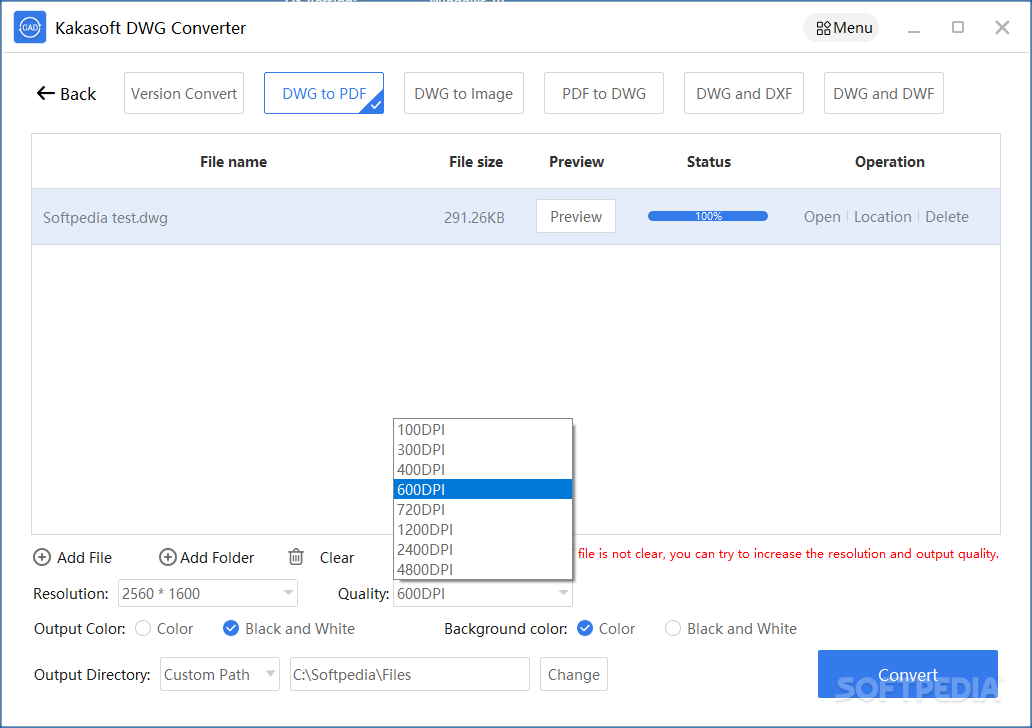
Task: Click the red resolution hint text
Action: tap(787, 554)
